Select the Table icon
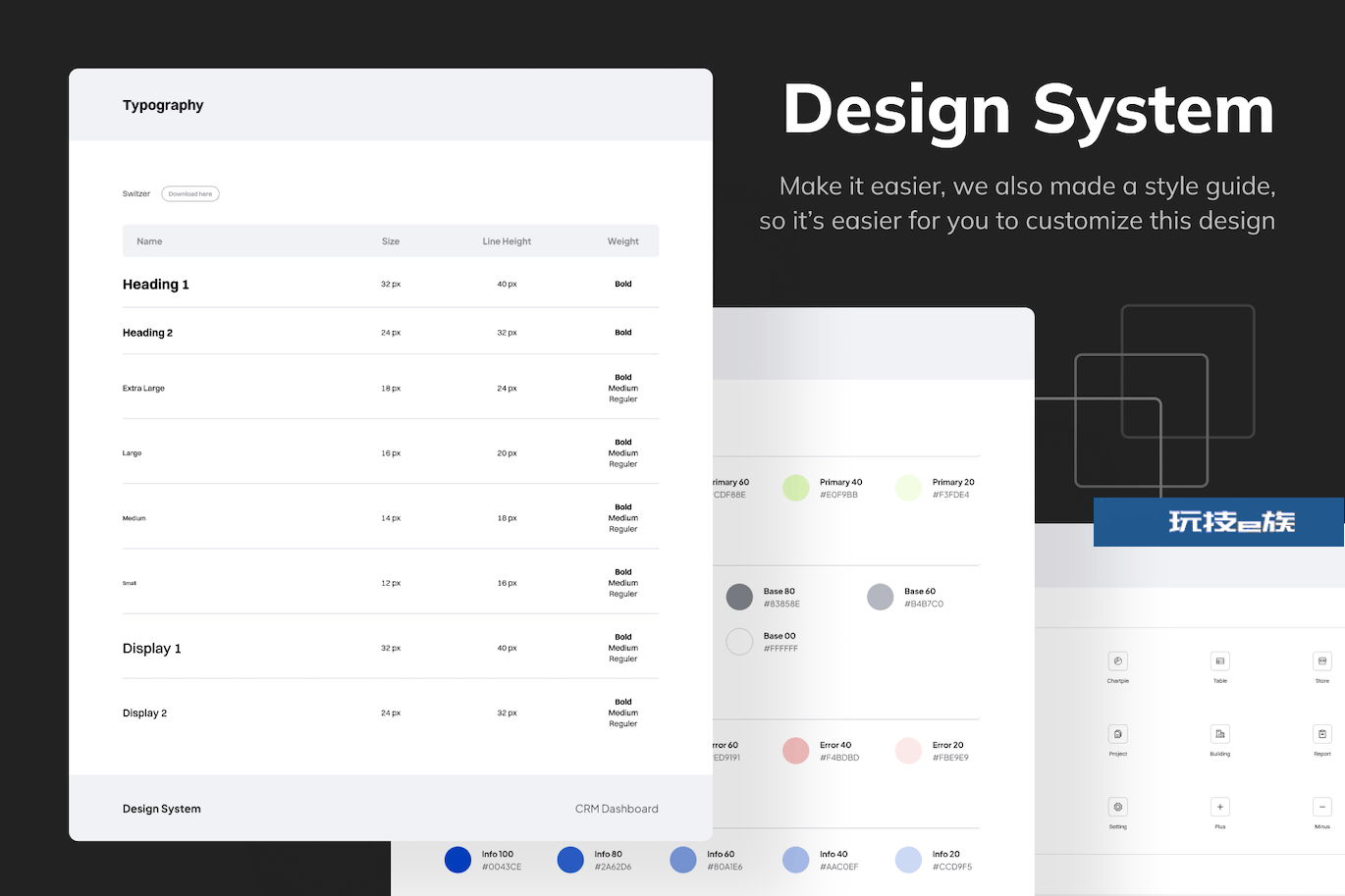1345x896 pixels. tap(1219, 661)
